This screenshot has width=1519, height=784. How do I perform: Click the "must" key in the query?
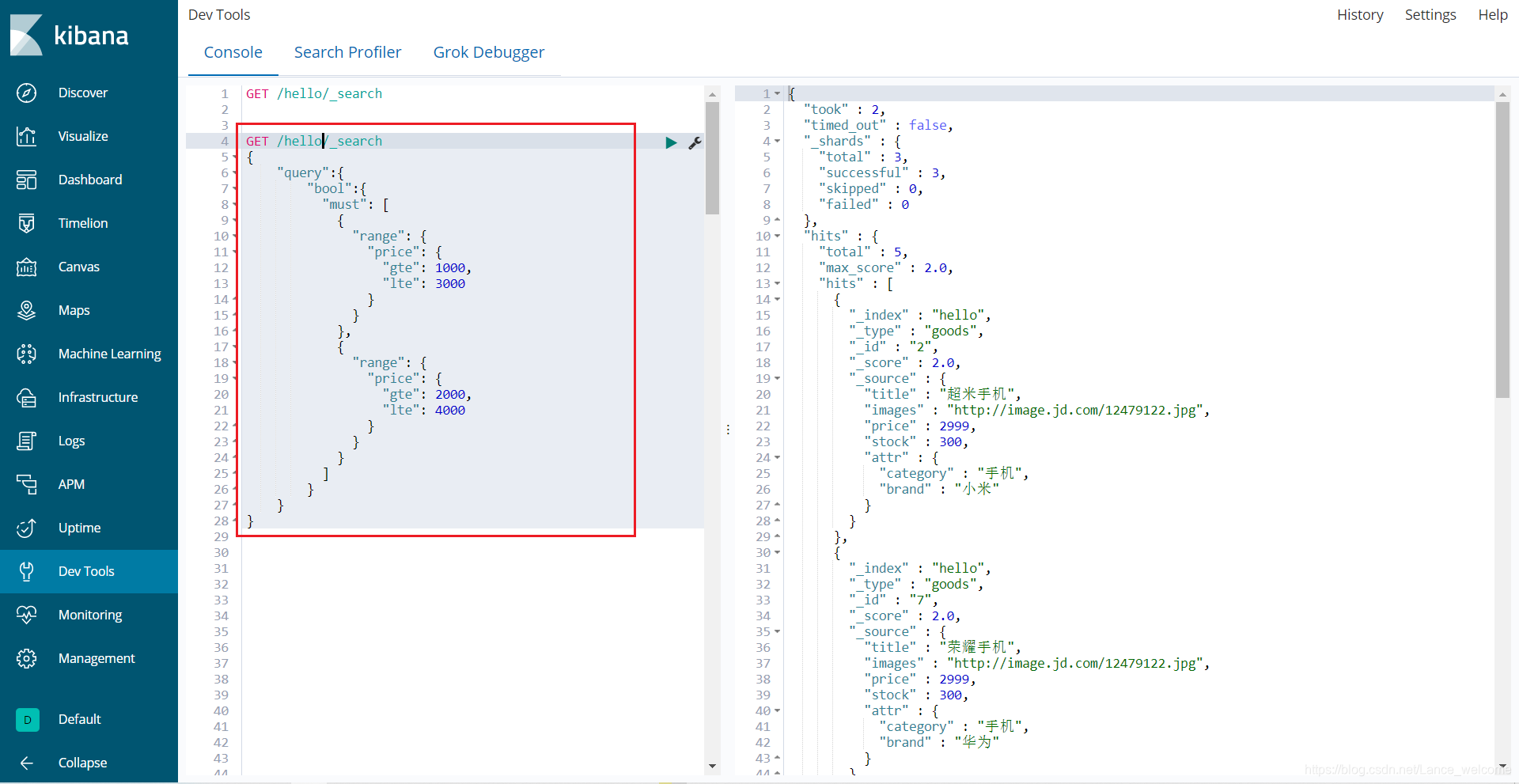coord(345,204)
